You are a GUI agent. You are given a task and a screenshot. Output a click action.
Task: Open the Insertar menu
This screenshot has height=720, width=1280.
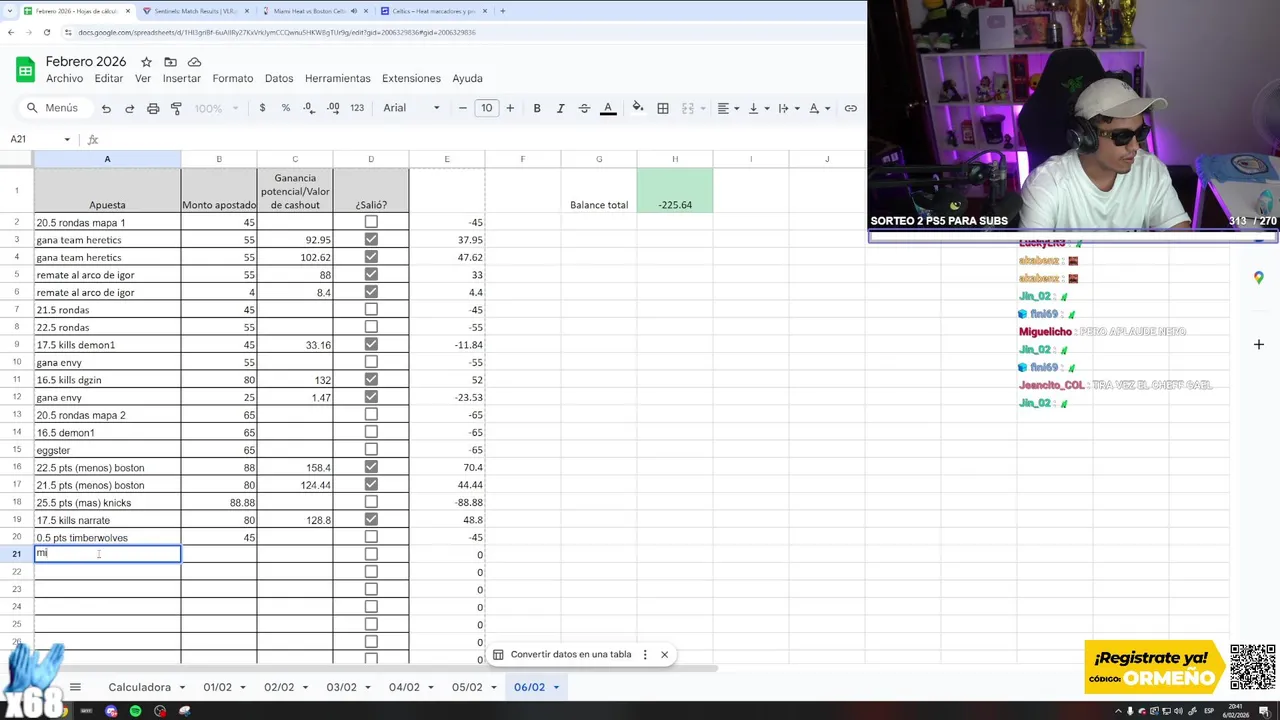(x=182, y=78)
